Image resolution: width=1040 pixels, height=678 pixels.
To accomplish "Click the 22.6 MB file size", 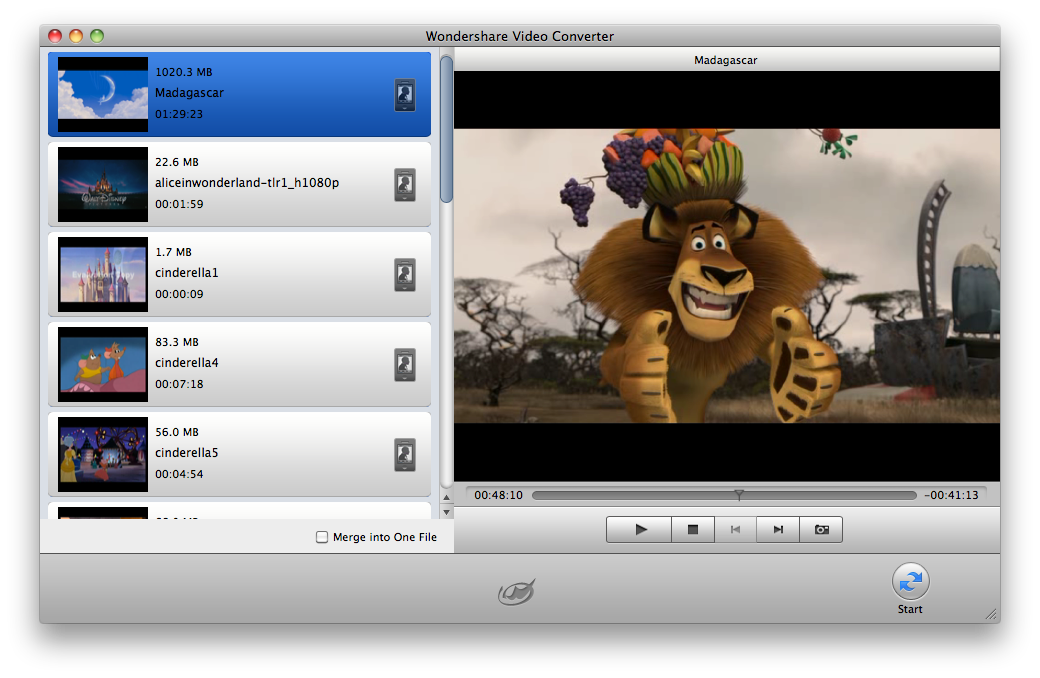I will point(176,162).
